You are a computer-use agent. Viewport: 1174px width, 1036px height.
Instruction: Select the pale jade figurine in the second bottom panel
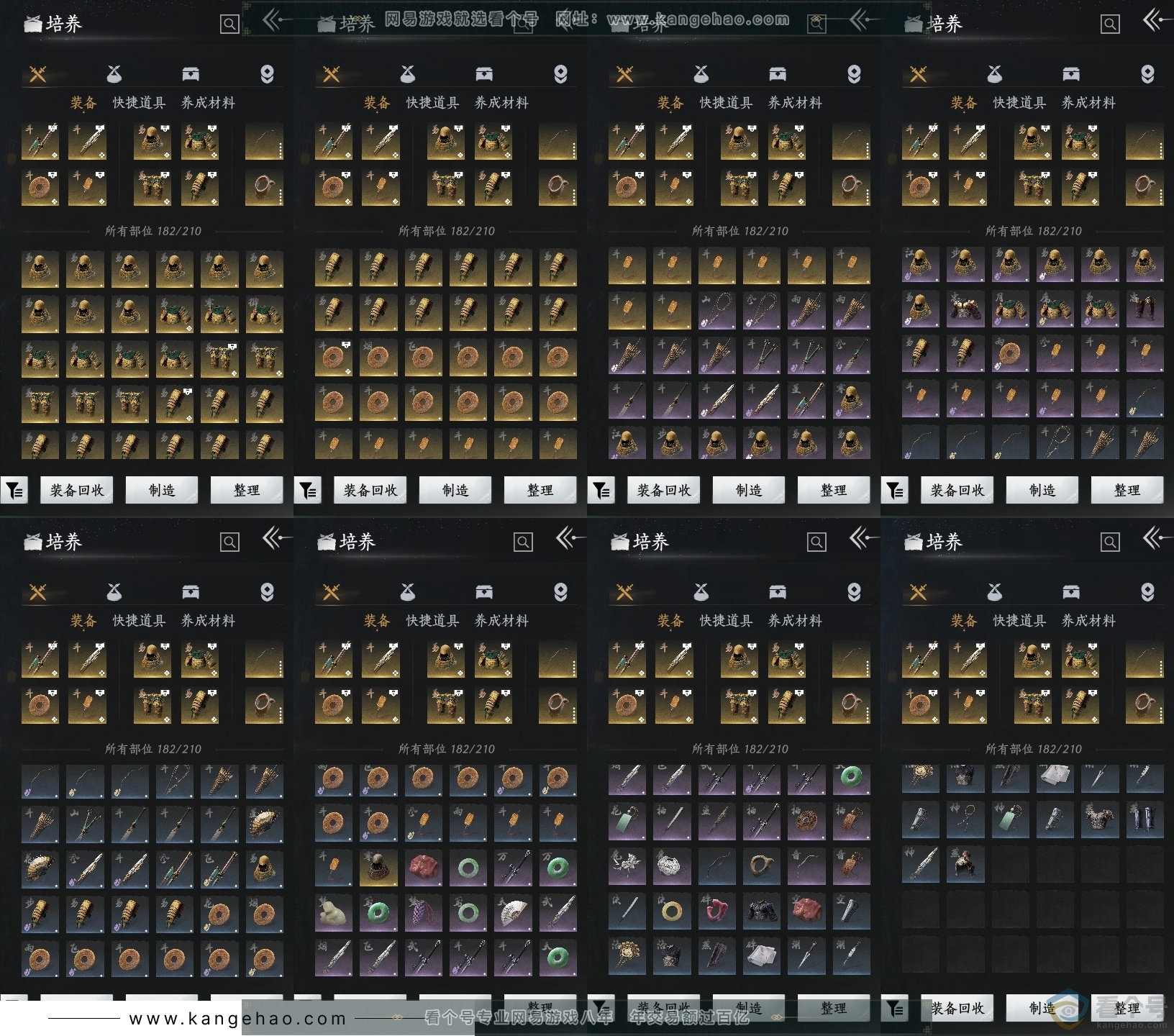point(334,914)
